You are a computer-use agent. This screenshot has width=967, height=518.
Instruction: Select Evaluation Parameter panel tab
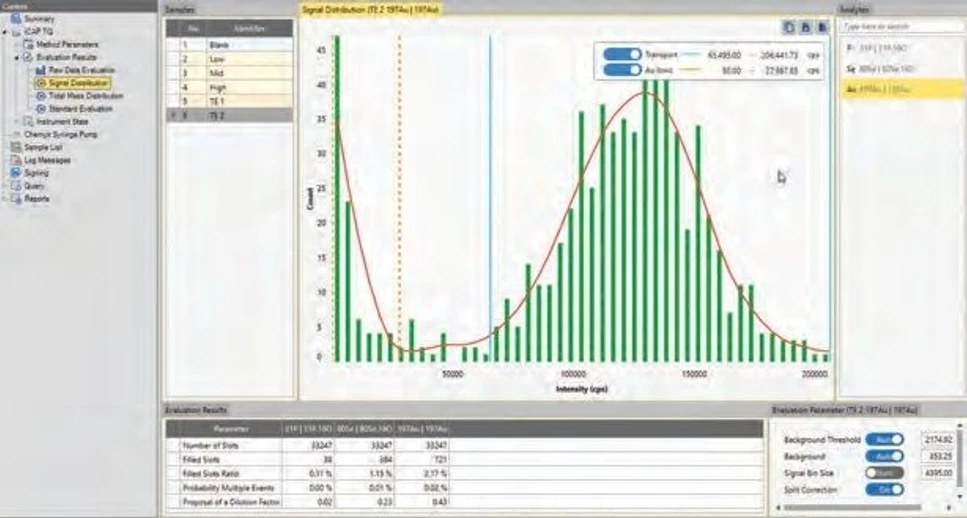846,410
